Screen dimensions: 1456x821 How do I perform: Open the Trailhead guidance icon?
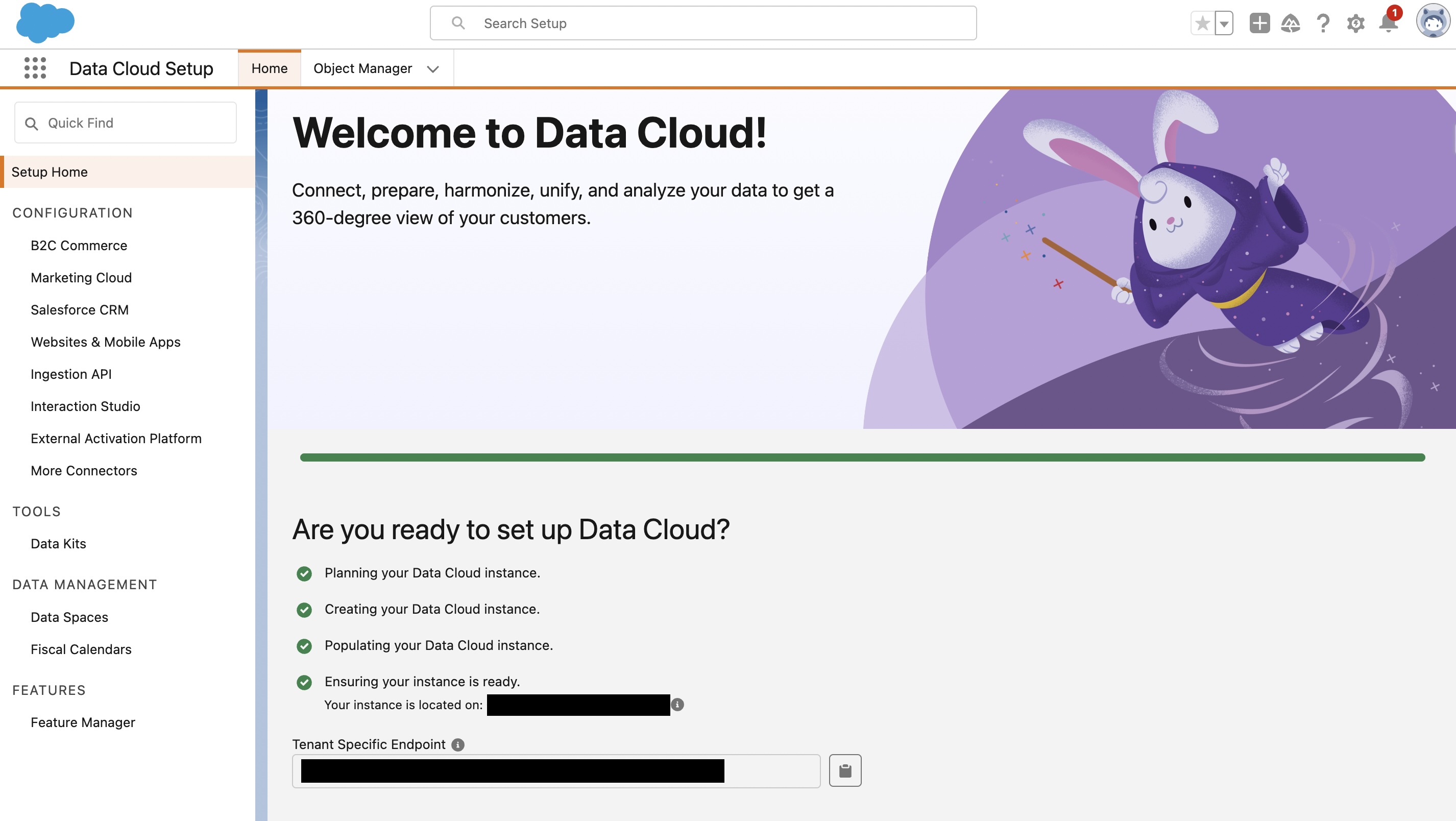[x=1291, y=23]
